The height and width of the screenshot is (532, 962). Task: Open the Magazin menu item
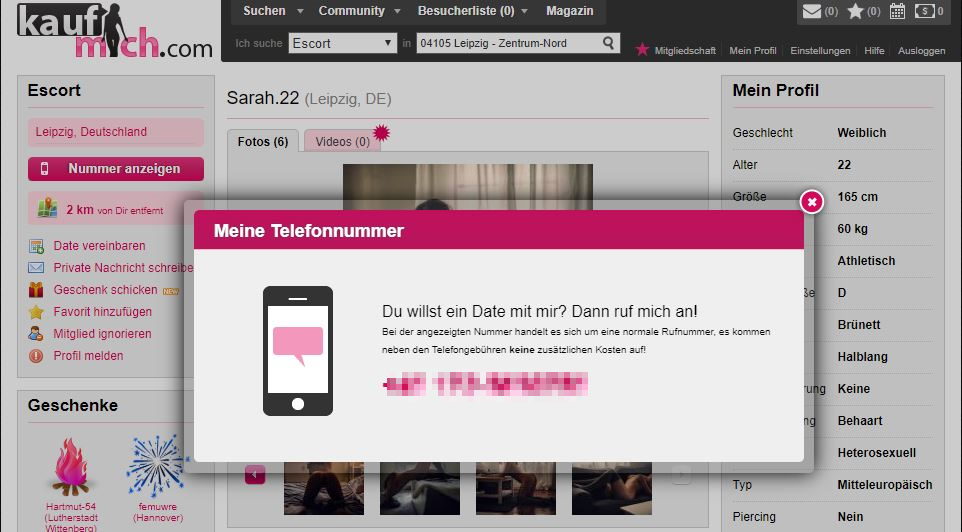569,11
